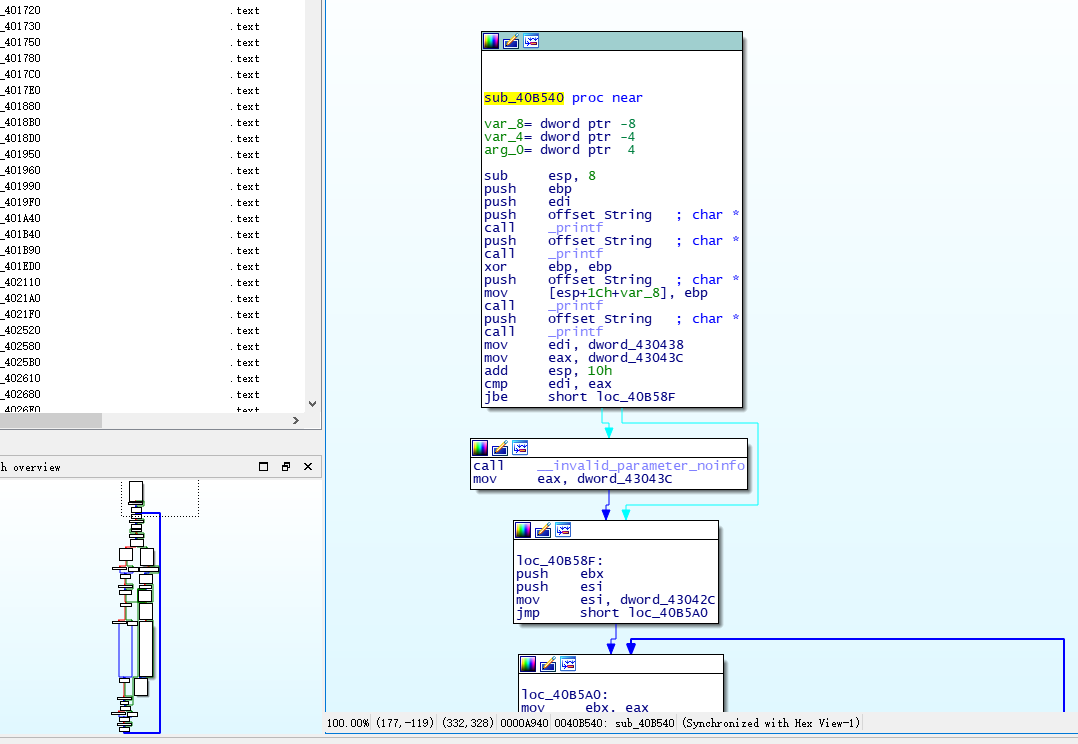Image resolution: width=1078 pixels, height=744 pixels.
Task: Click functions list scroll-down arrow
Action: coord(313,404)
